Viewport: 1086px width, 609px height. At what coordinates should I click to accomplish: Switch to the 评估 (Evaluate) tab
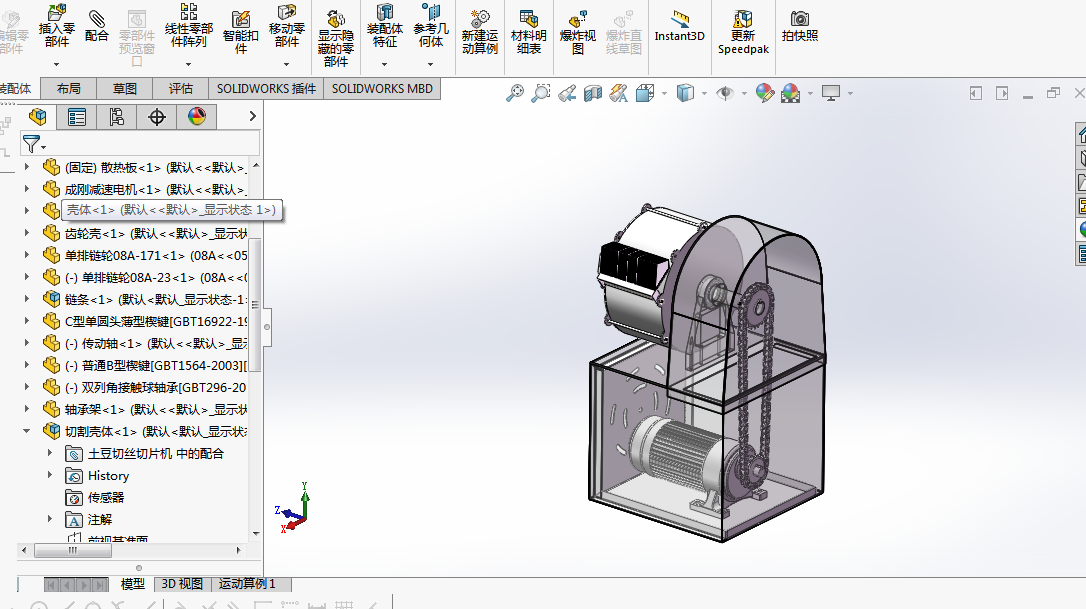click(181, 89)
